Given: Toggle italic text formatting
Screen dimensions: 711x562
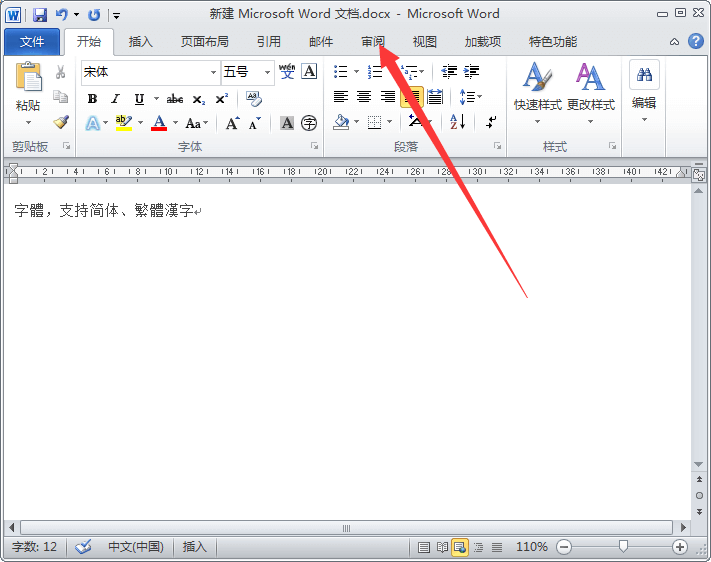Looking at the screenshot, I should [115, 99].
